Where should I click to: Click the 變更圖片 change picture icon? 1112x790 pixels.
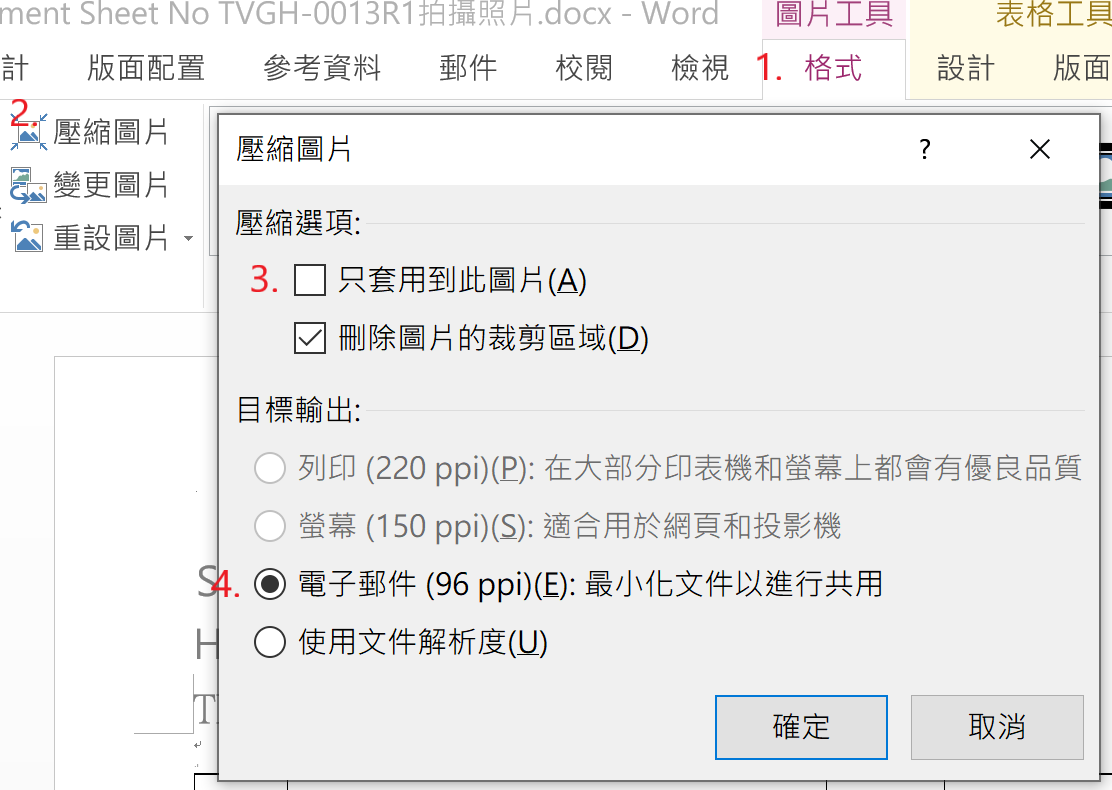28,185
